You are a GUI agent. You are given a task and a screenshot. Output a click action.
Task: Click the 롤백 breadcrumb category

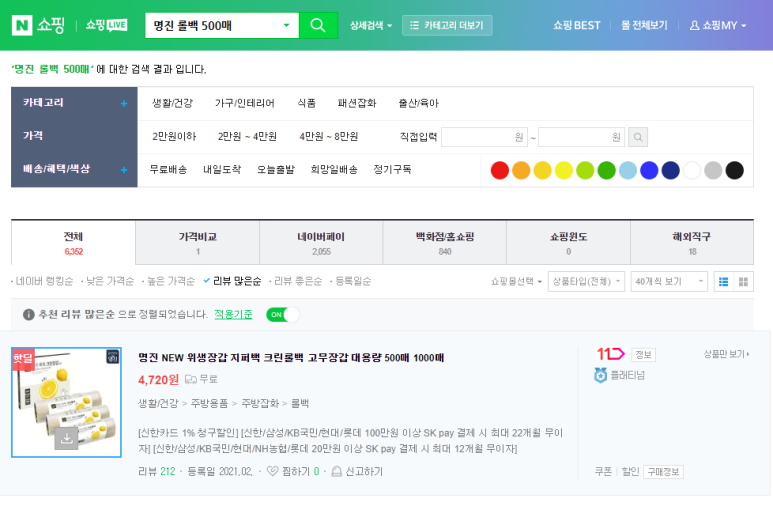300,403
